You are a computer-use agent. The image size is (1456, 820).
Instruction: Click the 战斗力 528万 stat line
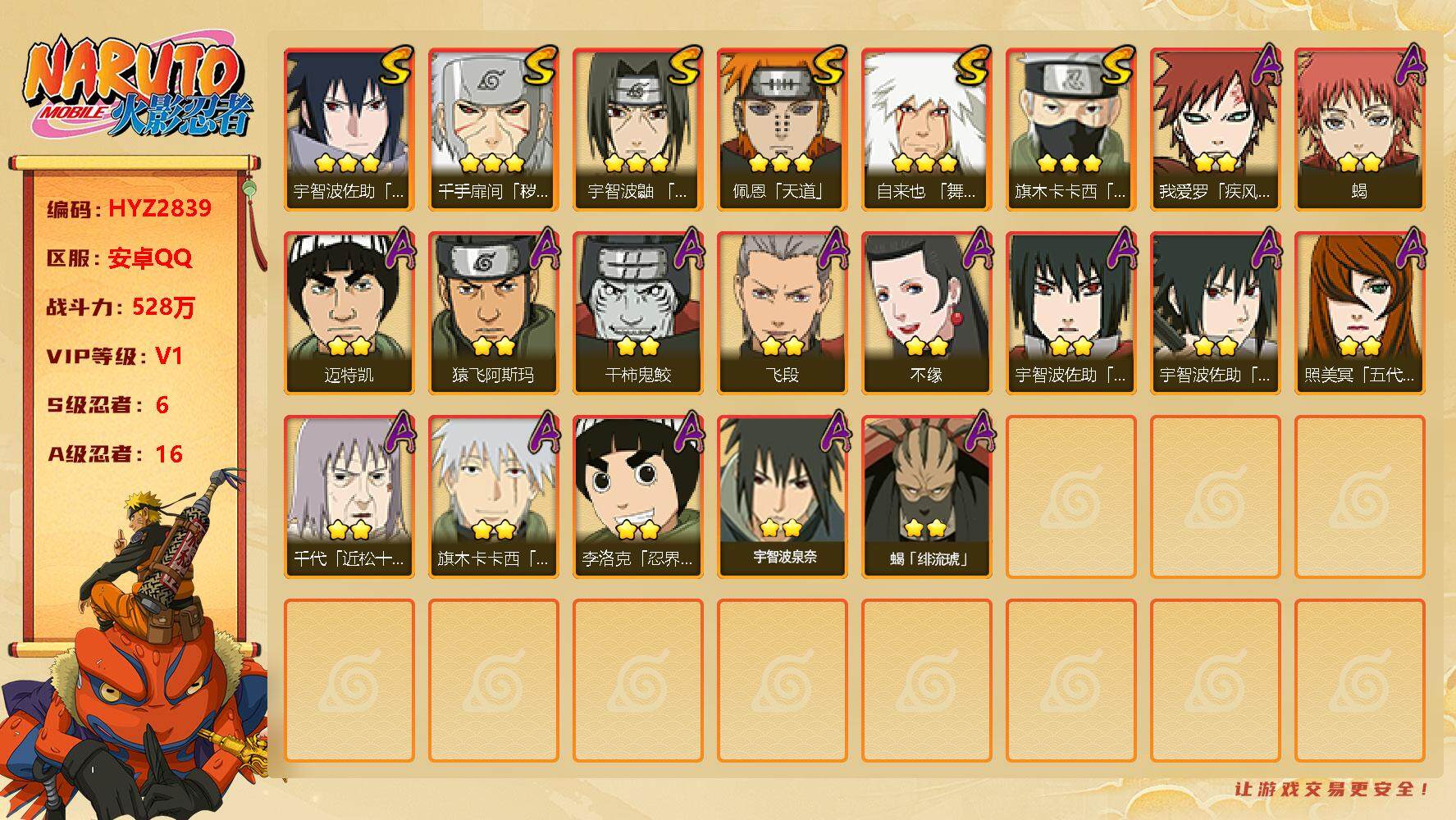[121, 307]
